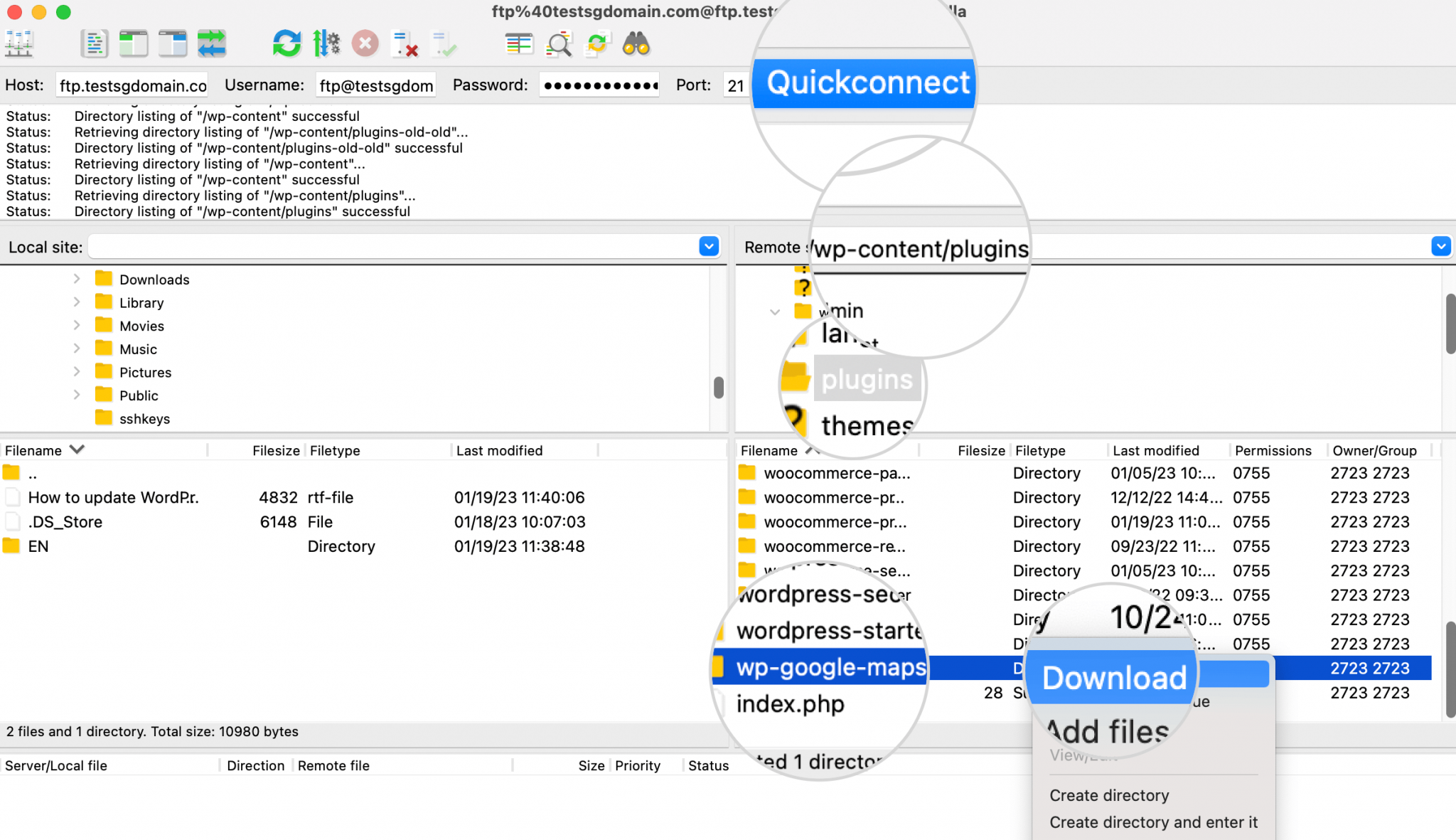Open the binoculars file search icon

point(636,44)
